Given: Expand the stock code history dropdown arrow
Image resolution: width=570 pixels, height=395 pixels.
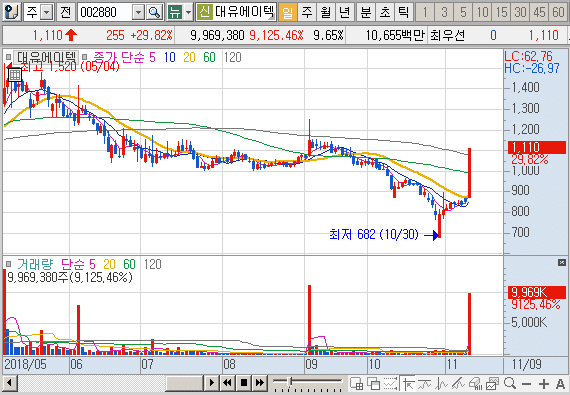Looking at the screenshot, I should point(138,13).
